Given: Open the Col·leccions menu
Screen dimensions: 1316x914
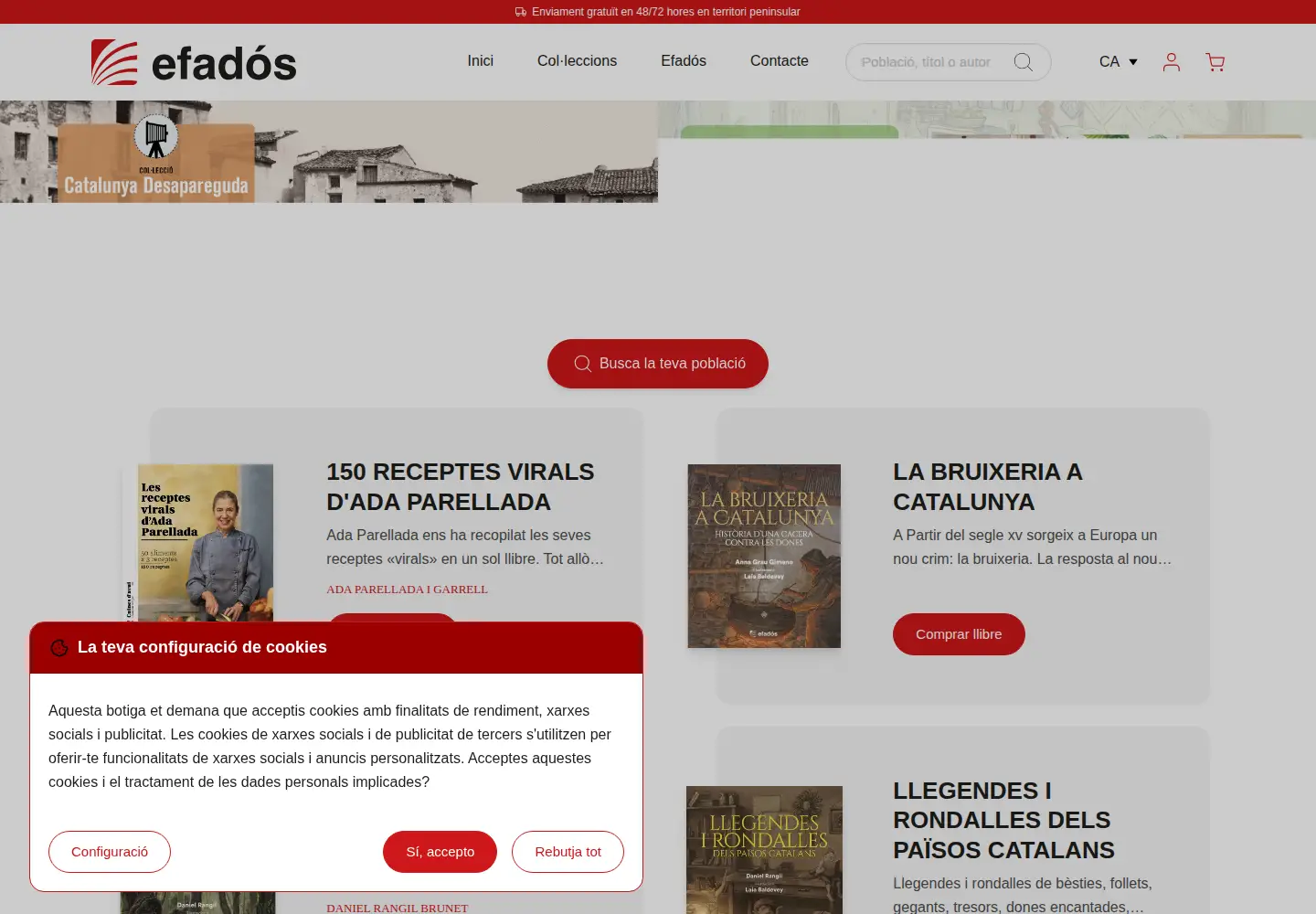Looking at the screenshot, I should click(x=577, y=61).
